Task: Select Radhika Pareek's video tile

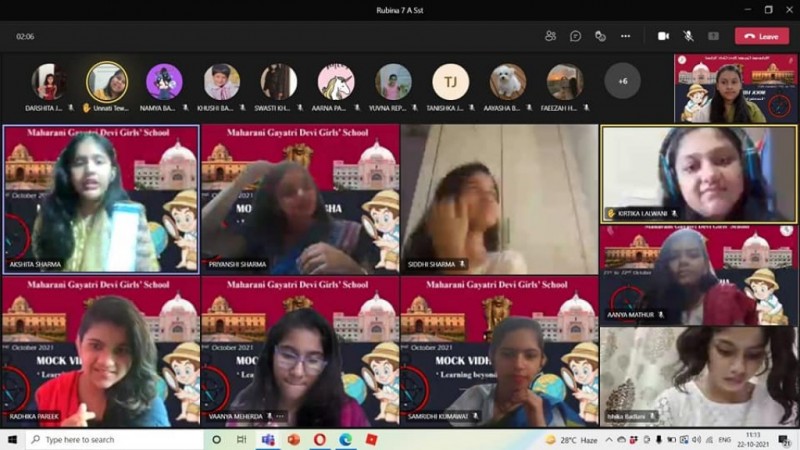Action: (101, 351)
